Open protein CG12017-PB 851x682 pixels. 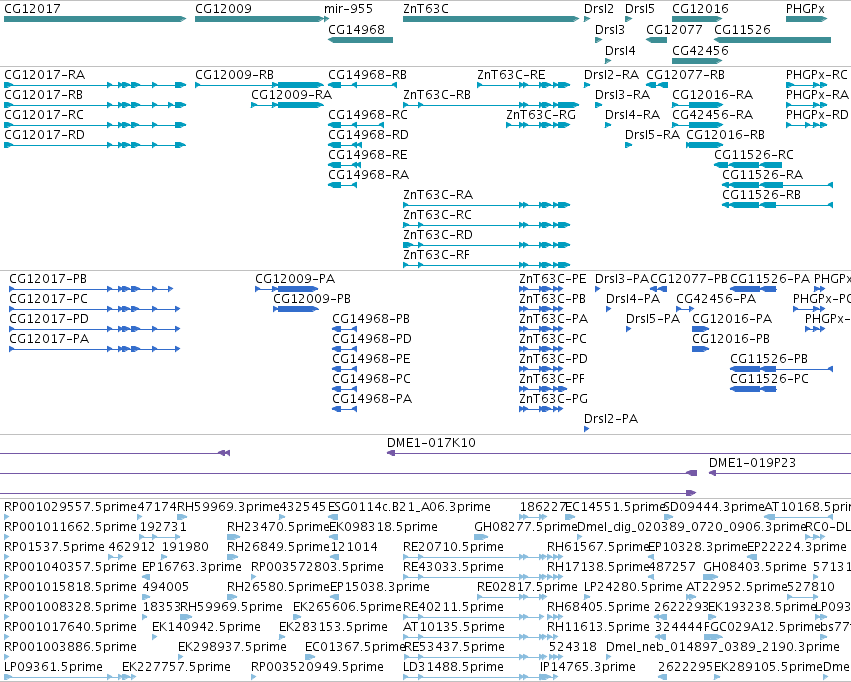[x=91, y=289]
